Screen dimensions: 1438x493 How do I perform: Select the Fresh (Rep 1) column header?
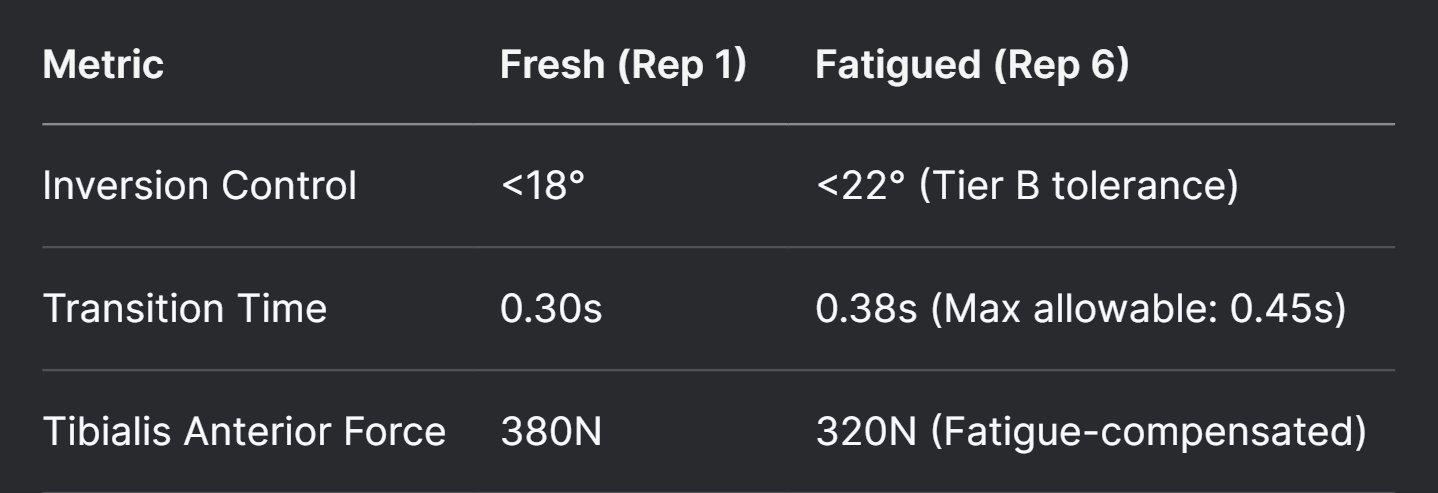[x=623, y=65]
